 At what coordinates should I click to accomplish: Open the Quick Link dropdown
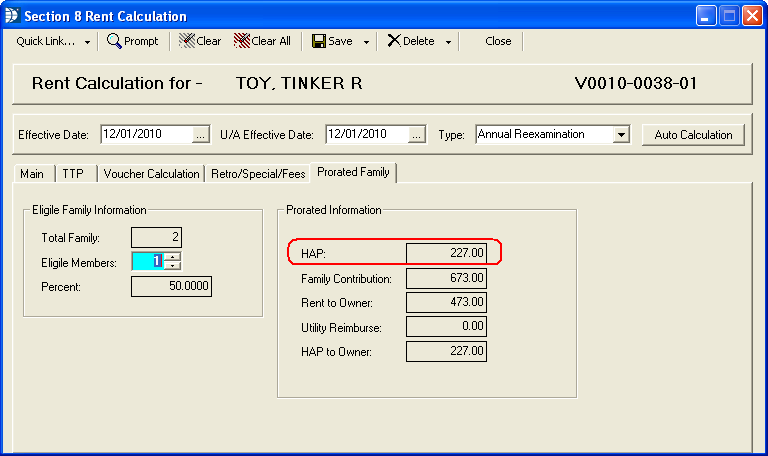coord(87,42)
